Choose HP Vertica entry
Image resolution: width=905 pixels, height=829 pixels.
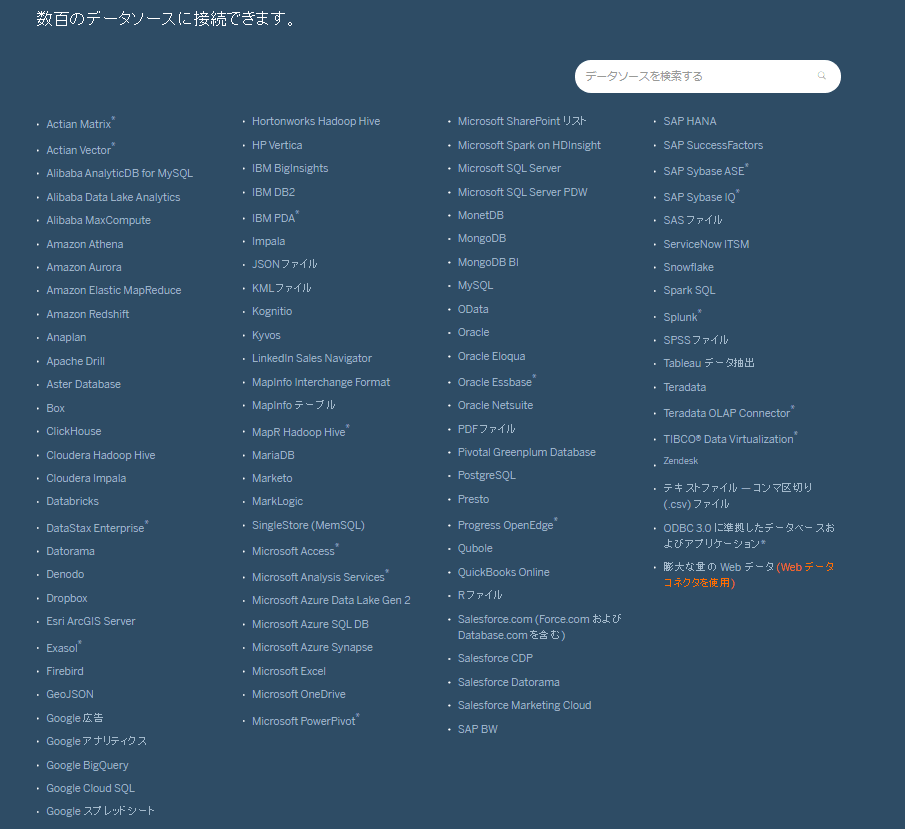click(x=277, y=145)
